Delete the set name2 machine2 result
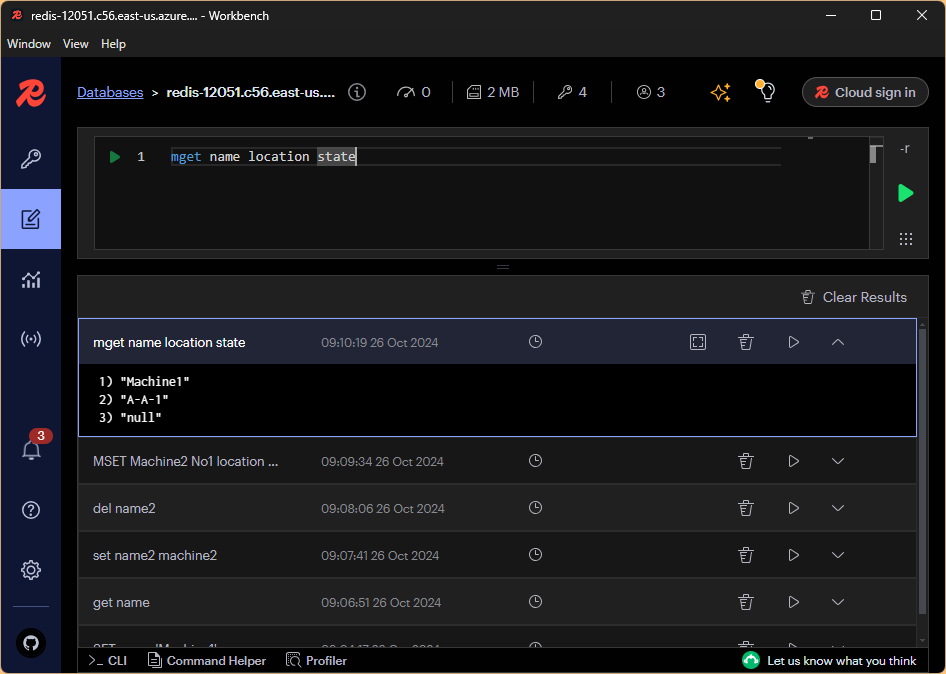The width and height of the screenshot is (946, 674). (x=746, y=555)
